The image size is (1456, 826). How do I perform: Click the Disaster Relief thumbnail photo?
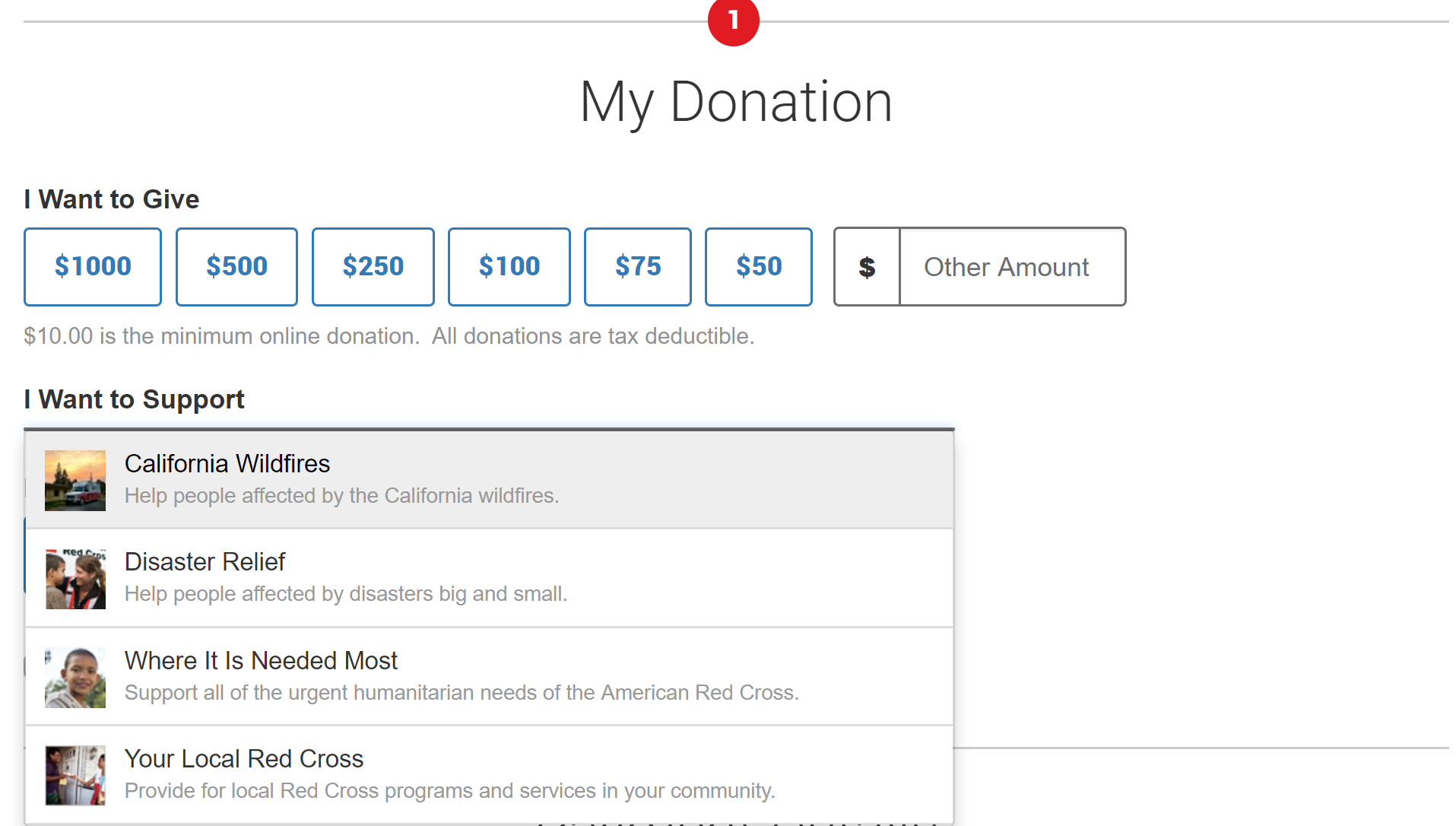tap(75, 579)
